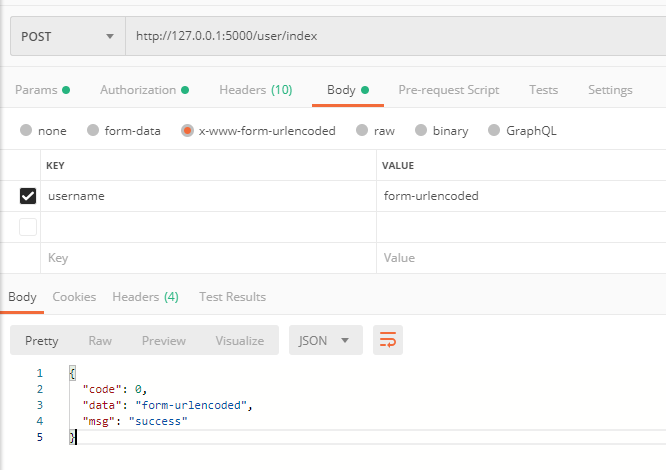Screen dimensions: 666x470
Task: Open the Authorization tab
Action: [144, 90]
